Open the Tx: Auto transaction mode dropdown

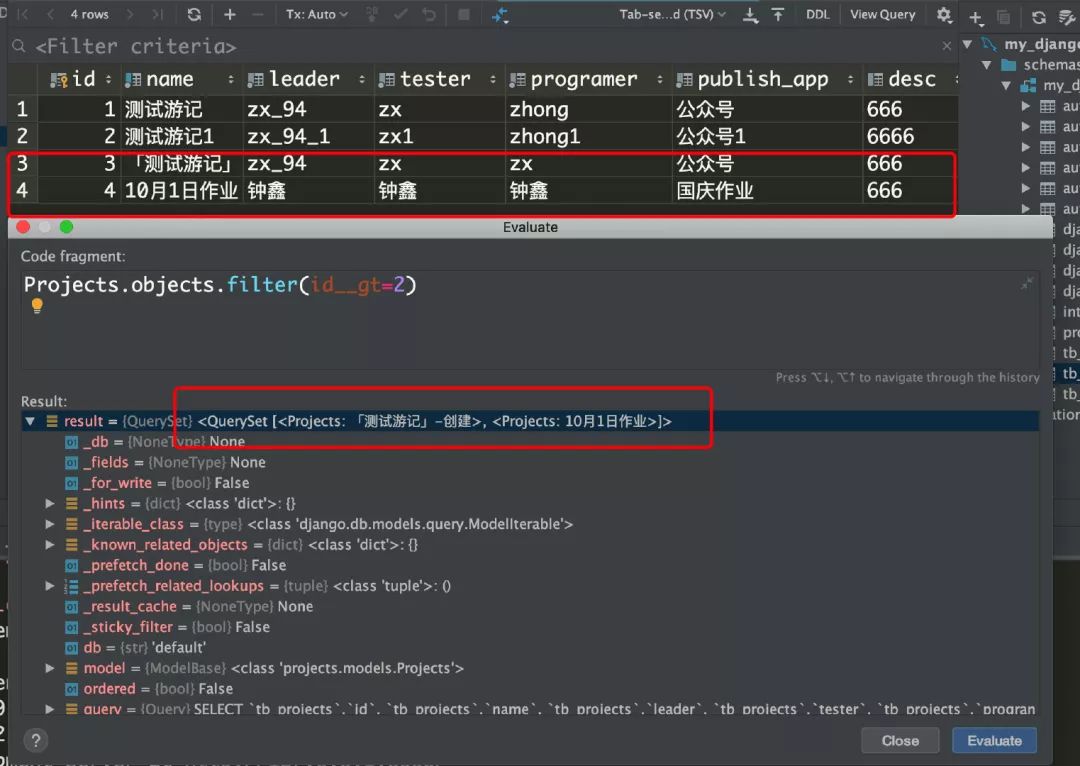pyautogui.click(x=317, y=14)
